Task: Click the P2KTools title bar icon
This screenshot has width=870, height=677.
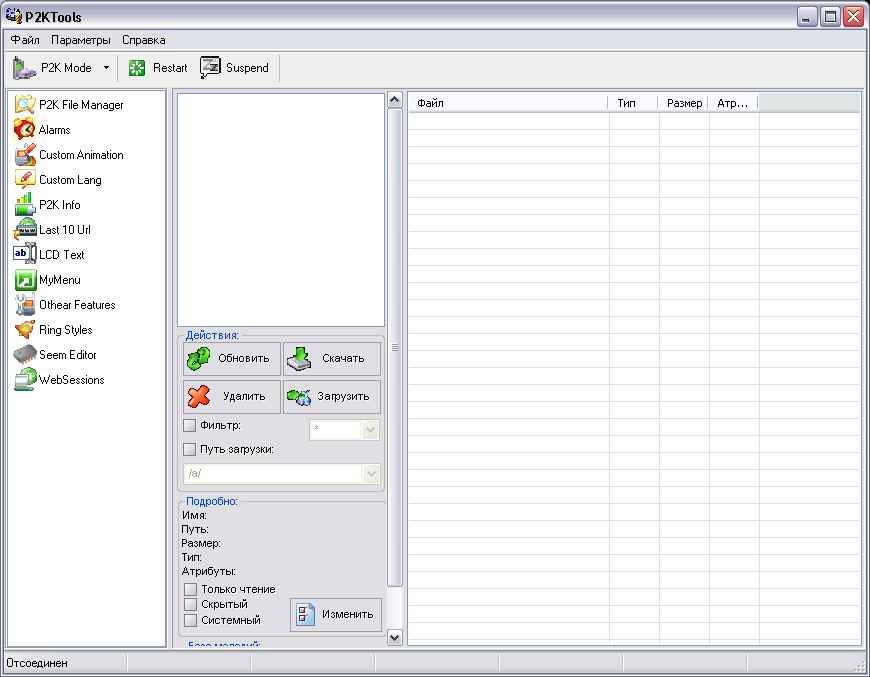Action: tap(13, 16)
